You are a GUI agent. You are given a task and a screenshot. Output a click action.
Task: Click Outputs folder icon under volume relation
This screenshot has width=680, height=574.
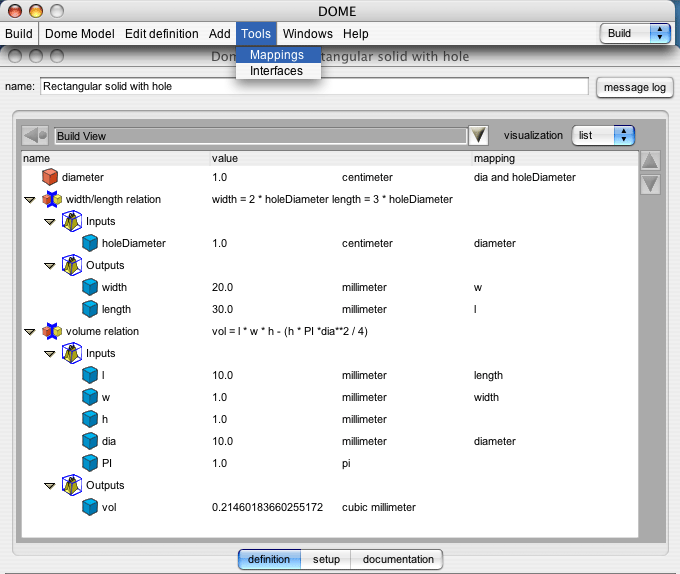point(72,485)
